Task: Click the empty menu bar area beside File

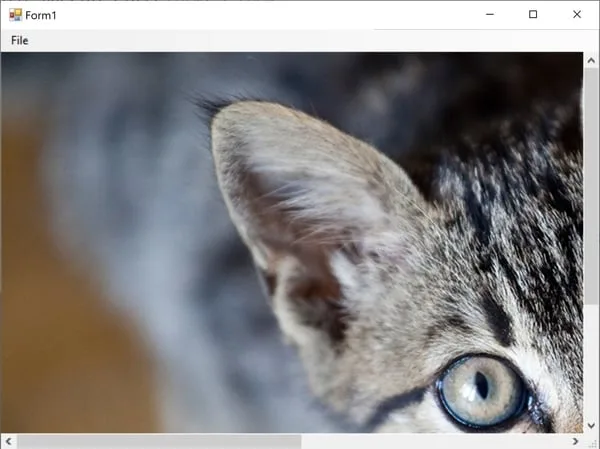Action: click(x=300, y=40)
